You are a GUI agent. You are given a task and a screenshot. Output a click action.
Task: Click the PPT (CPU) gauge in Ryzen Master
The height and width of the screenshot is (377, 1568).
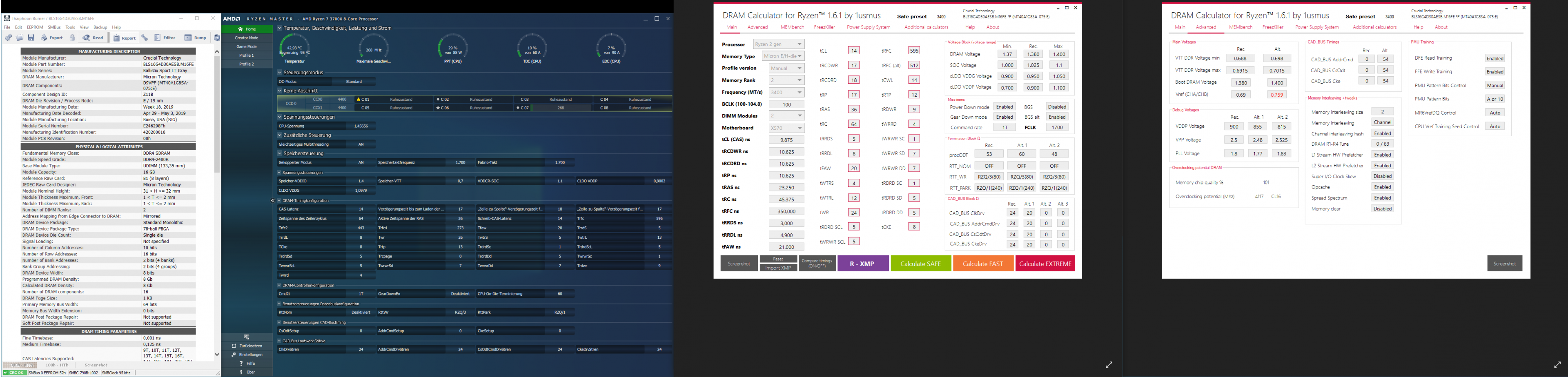(x=453, y=48)
